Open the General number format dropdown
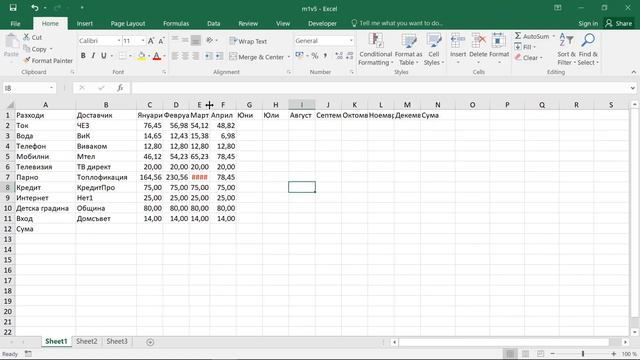 pyautogui.click(x=351, y=41)
